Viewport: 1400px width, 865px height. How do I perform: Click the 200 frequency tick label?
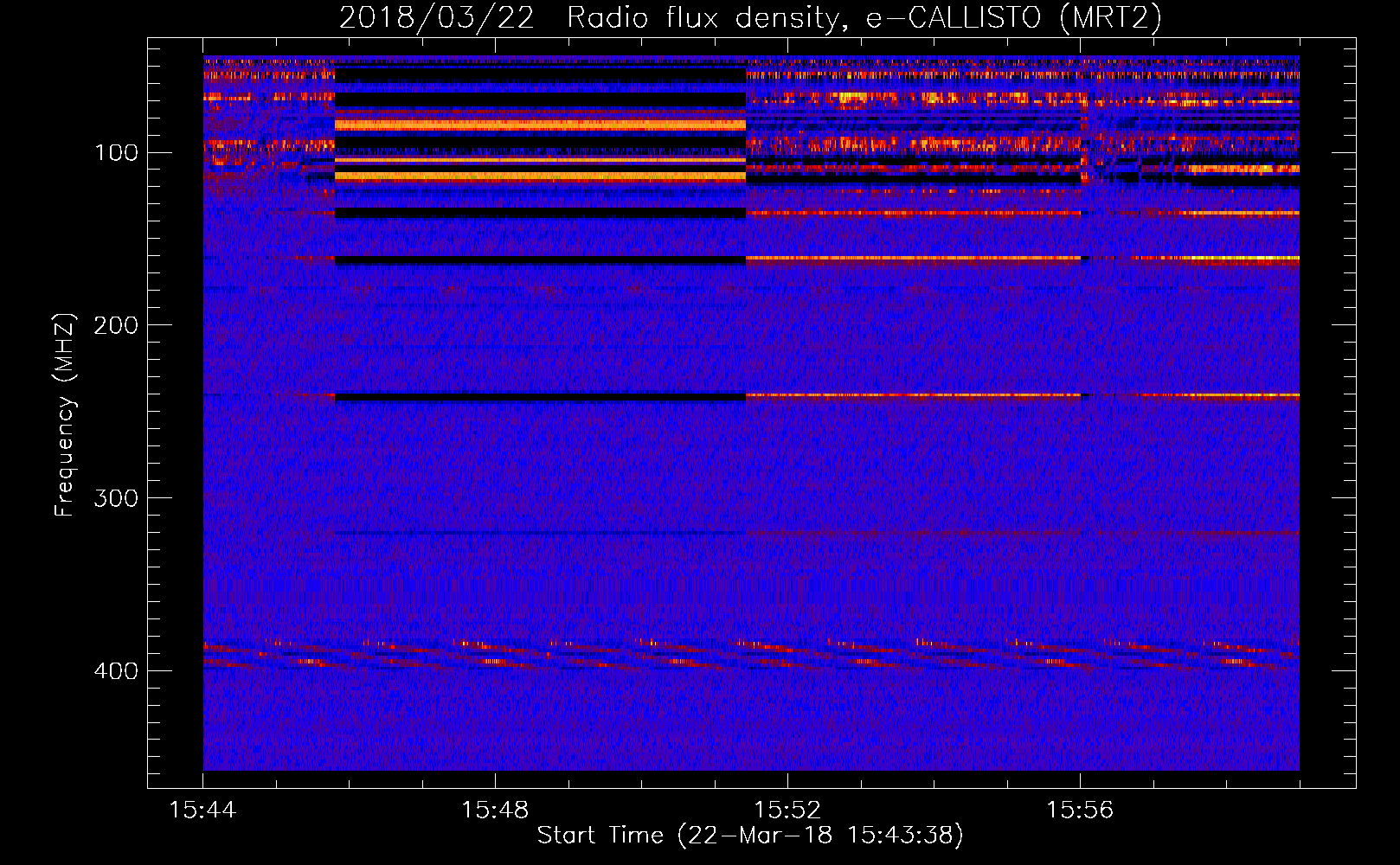[x=116, y=325]
